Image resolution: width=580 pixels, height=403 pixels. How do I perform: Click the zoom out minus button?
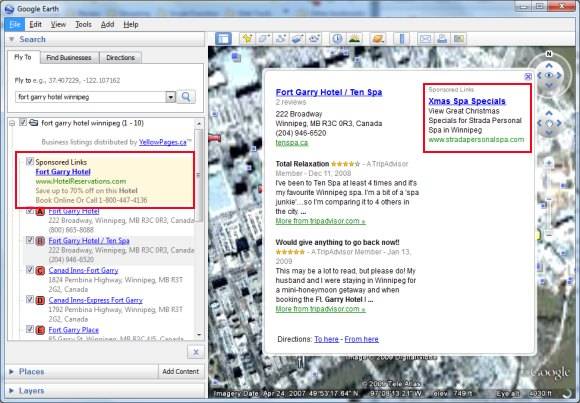(x=549, y=235)
